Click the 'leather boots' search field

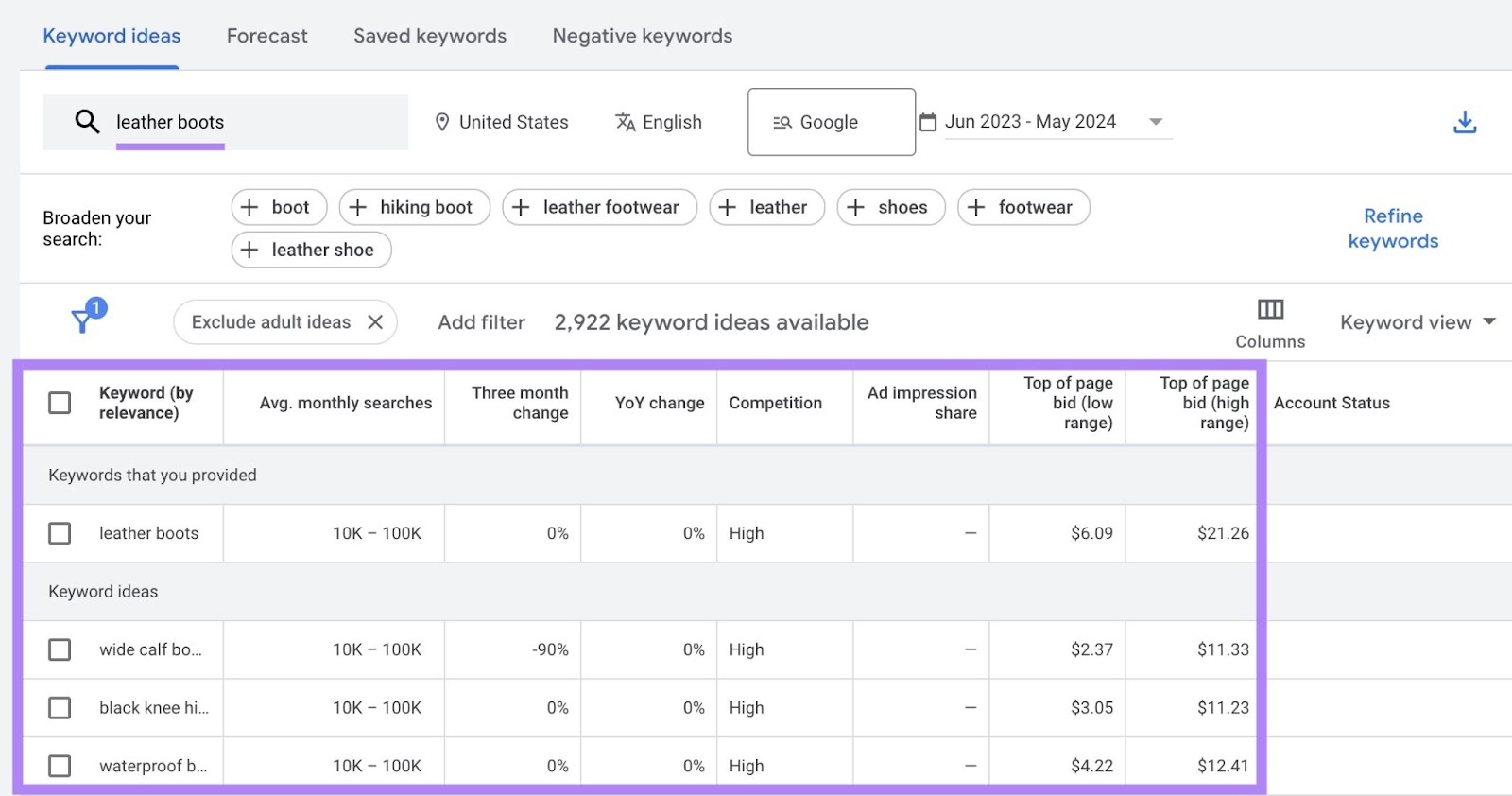225,122
